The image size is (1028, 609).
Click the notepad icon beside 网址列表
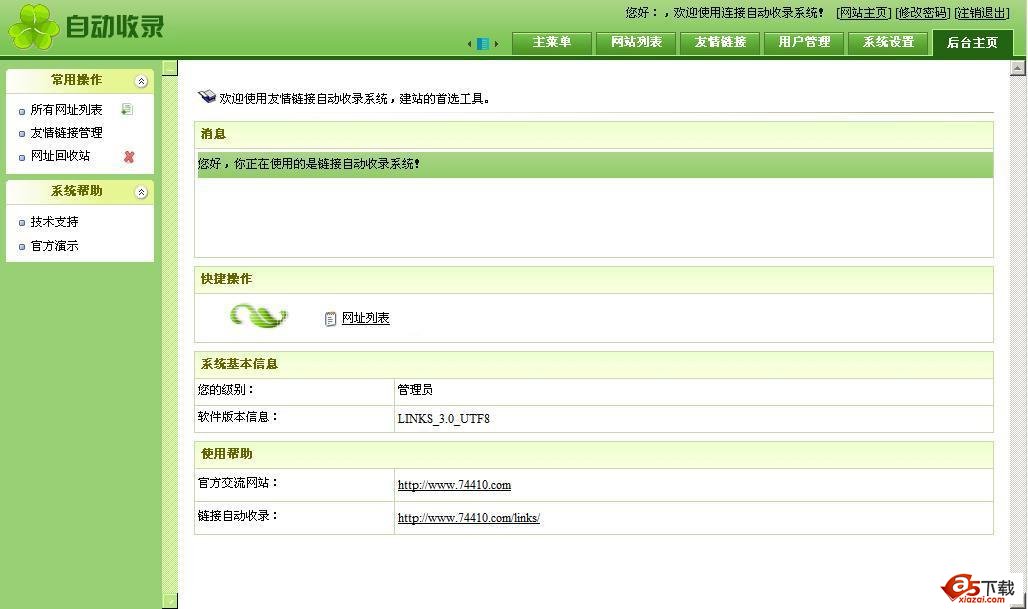click(x=330, y=319)
